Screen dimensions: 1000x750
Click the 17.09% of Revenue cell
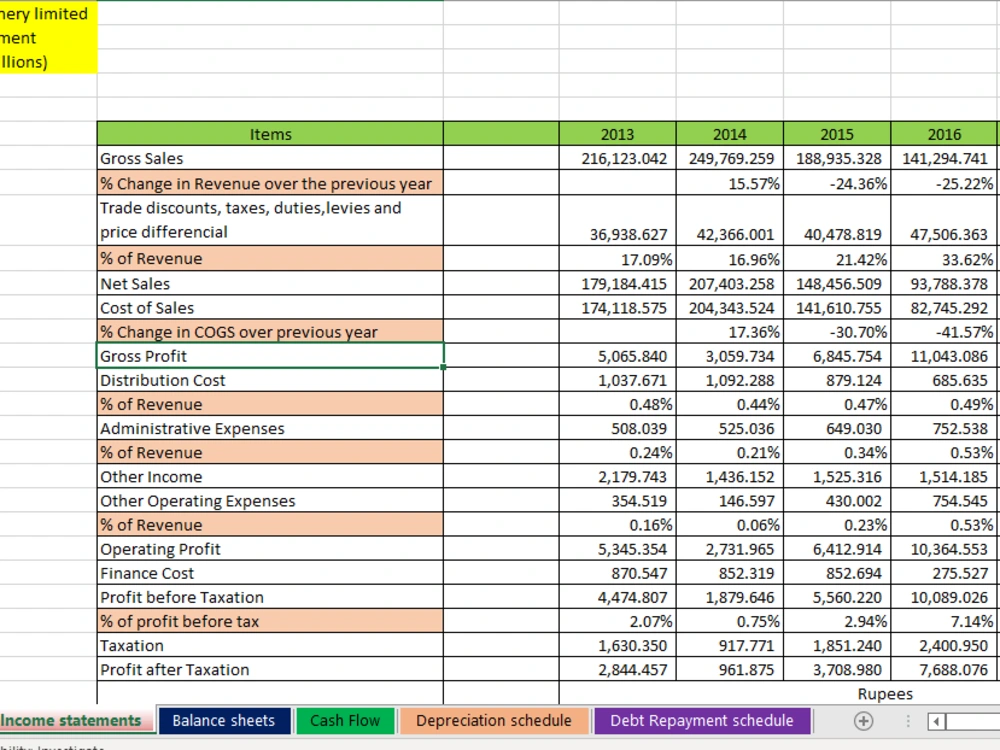click(x=617, y=258)
